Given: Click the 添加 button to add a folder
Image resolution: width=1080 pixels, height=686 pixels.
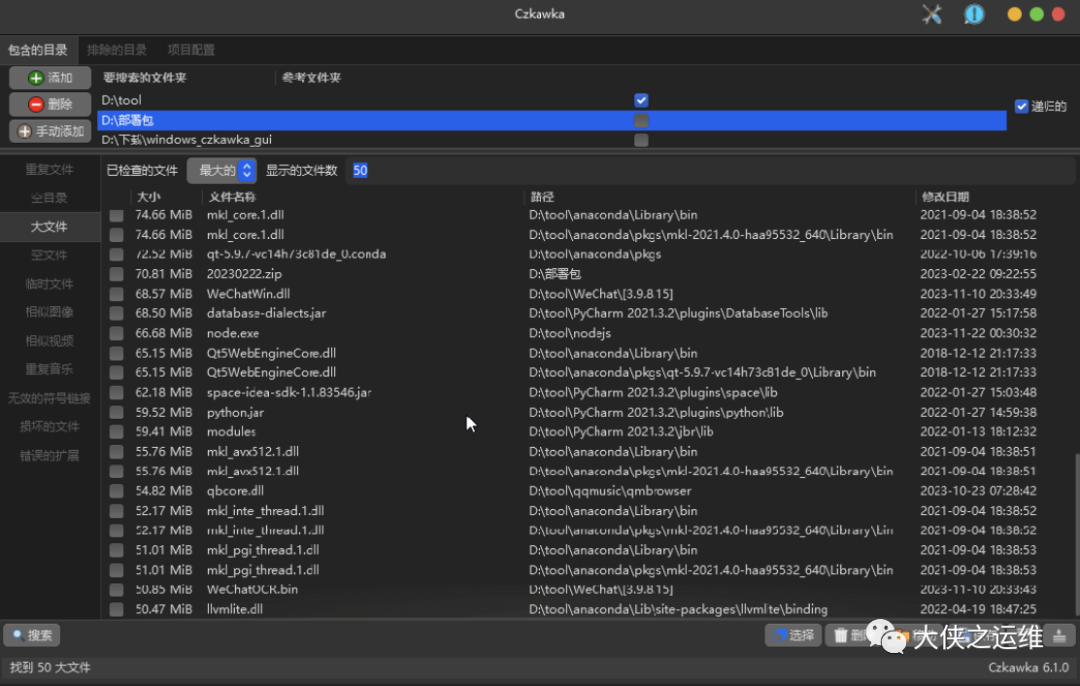Looking at the screenshot, I should click(x=50, y=78).
